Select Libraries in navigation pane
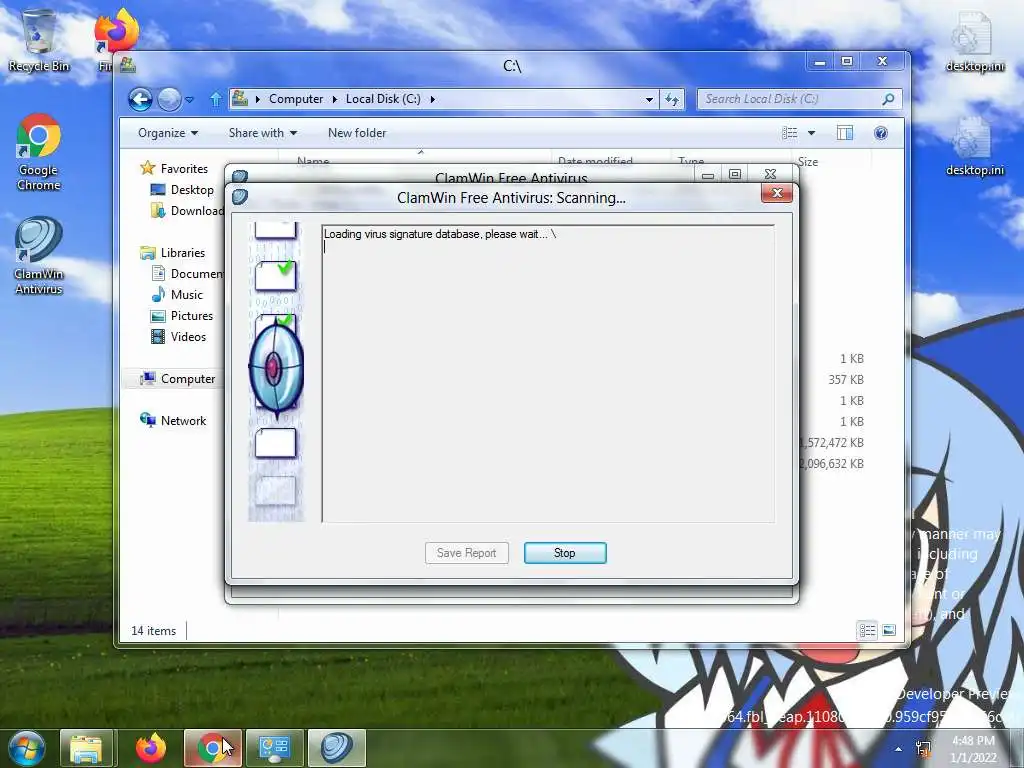This screenshot has height=768, width=1024. point(173,253)
